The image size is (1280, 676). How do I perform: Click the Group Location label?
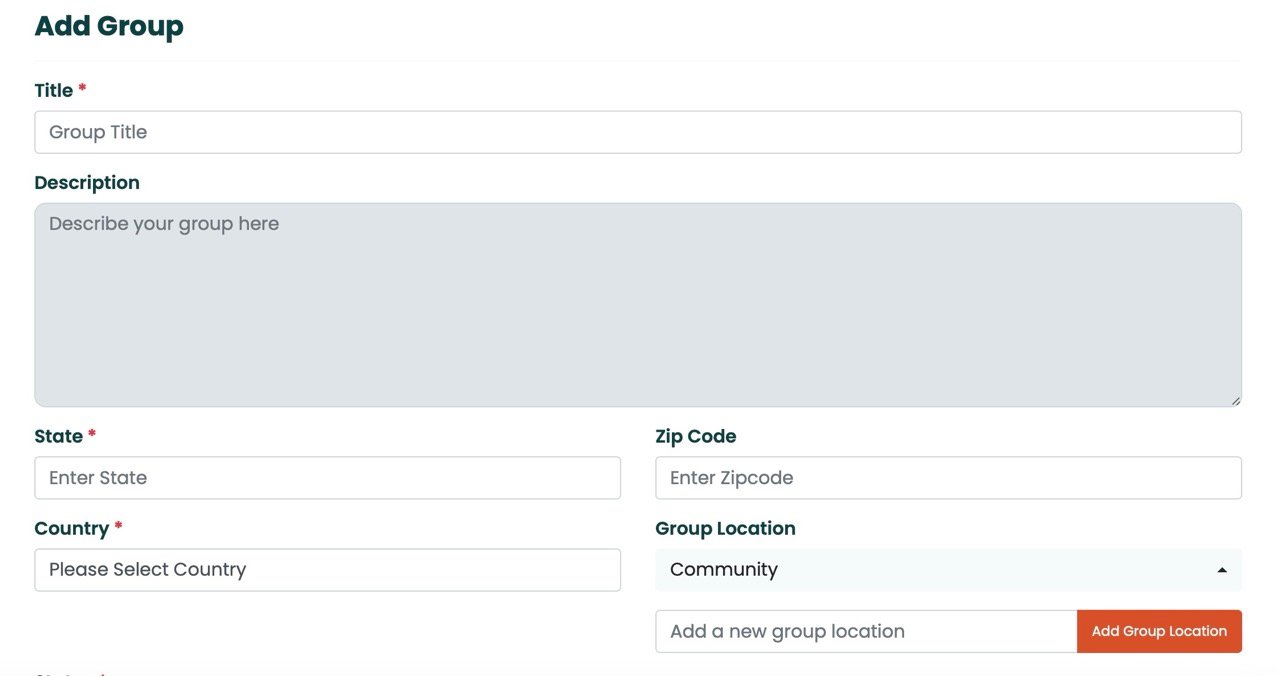point(725,529)
